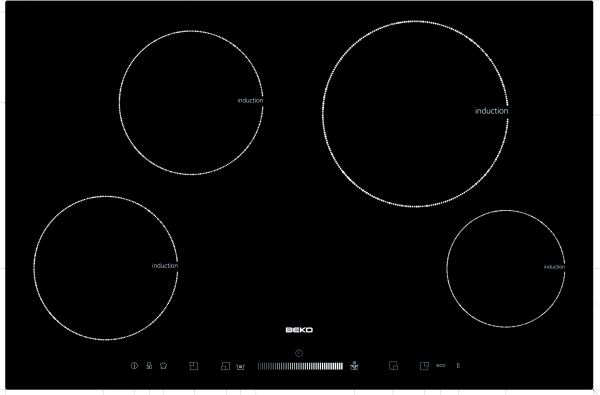Tap the induction label on the largest zone
This screenshot has width=600, height=395.
tap(491, 111)
